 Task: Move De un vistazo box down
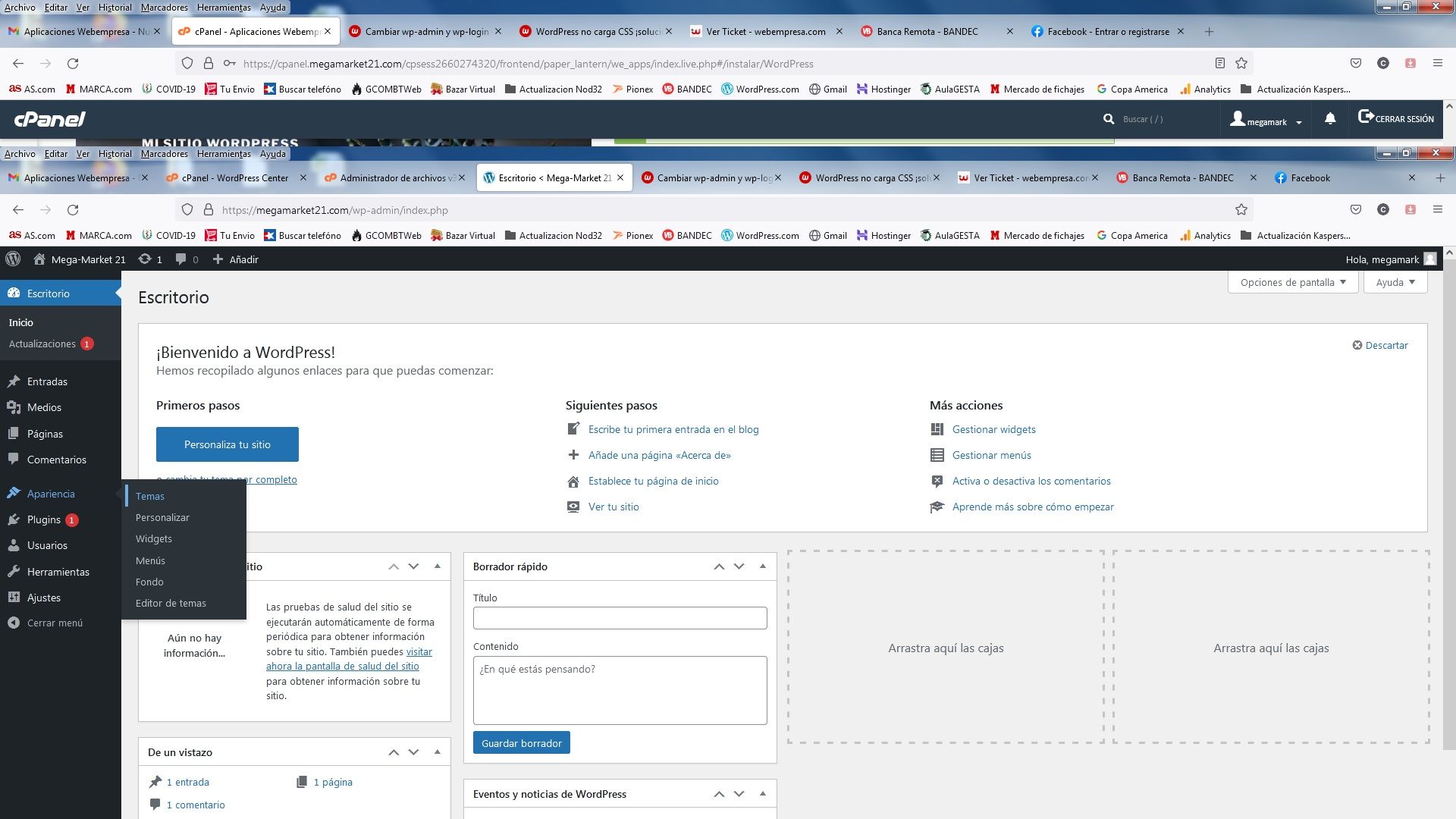(413, 752)
